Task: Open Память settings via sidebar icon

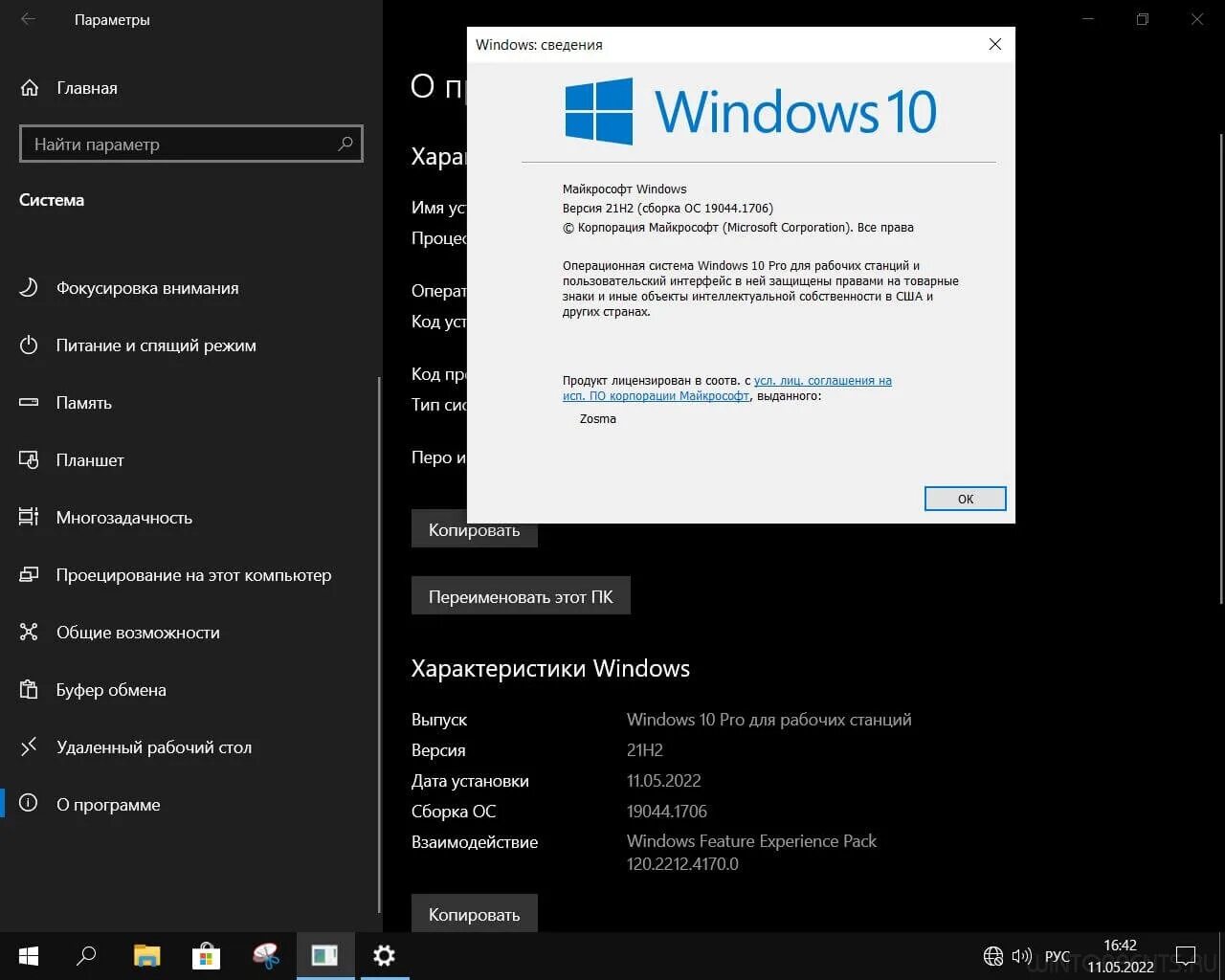Action: [x=28, y=402]
